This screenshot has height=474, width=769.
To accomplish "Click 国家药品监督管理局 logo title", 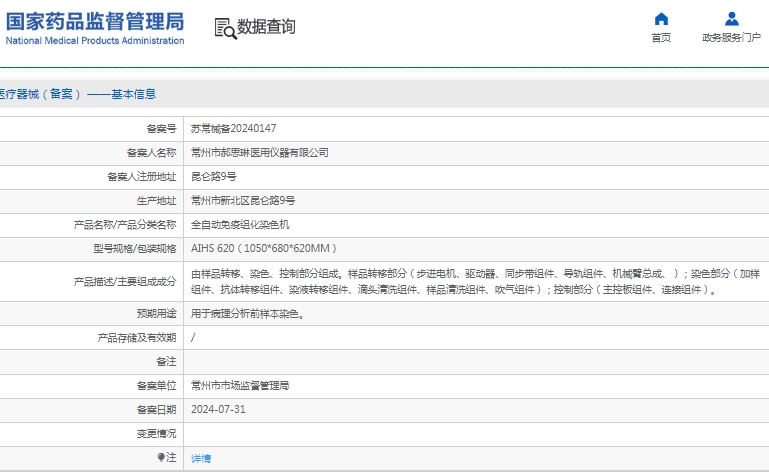I will [95, 22].
